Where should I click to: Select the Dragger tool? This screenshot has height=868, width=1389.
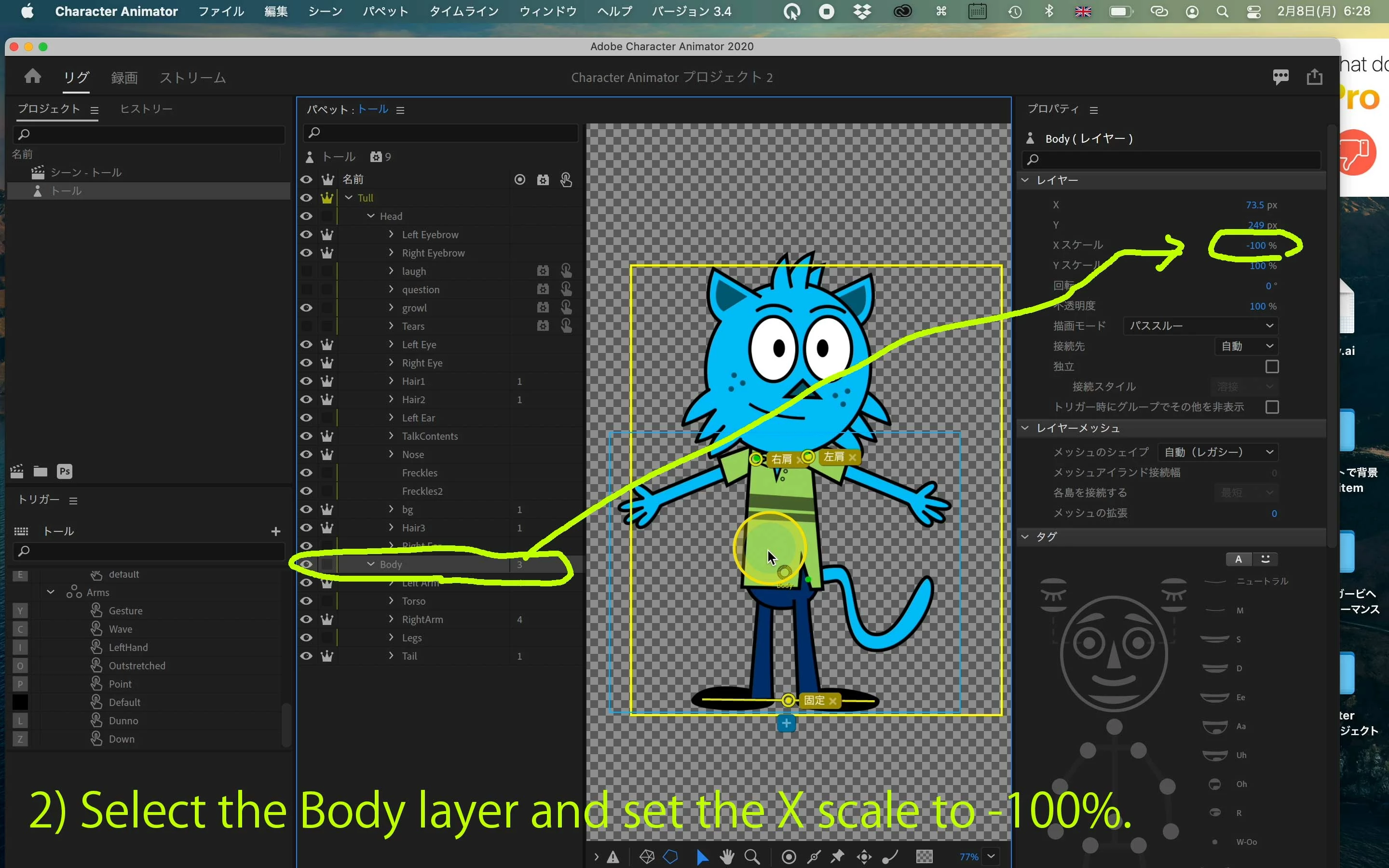(x=864, y=856)
